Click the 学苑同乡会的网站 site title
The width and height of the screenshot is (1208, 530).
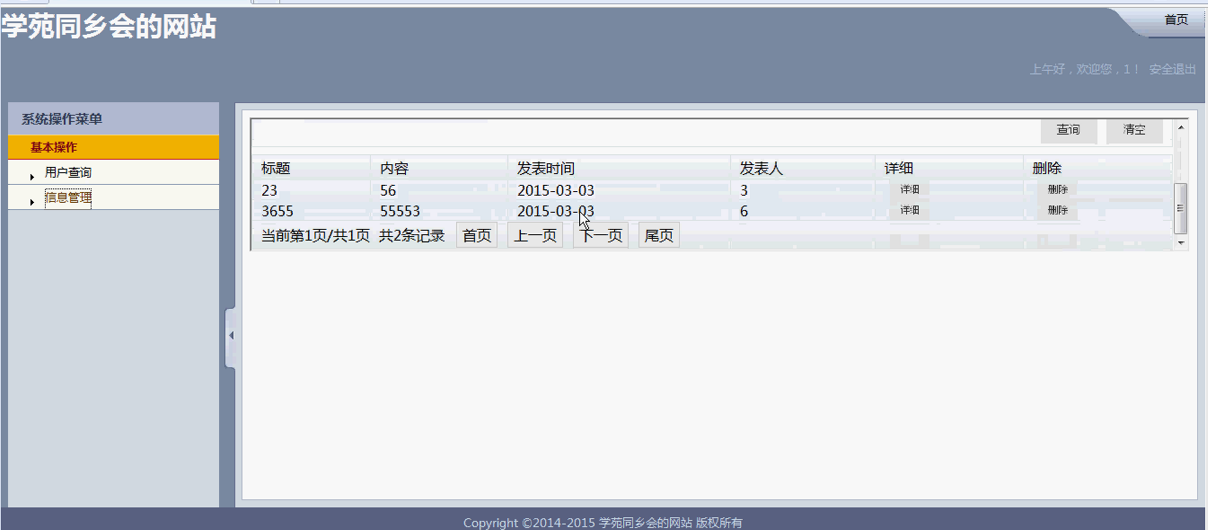click(108, 27)
